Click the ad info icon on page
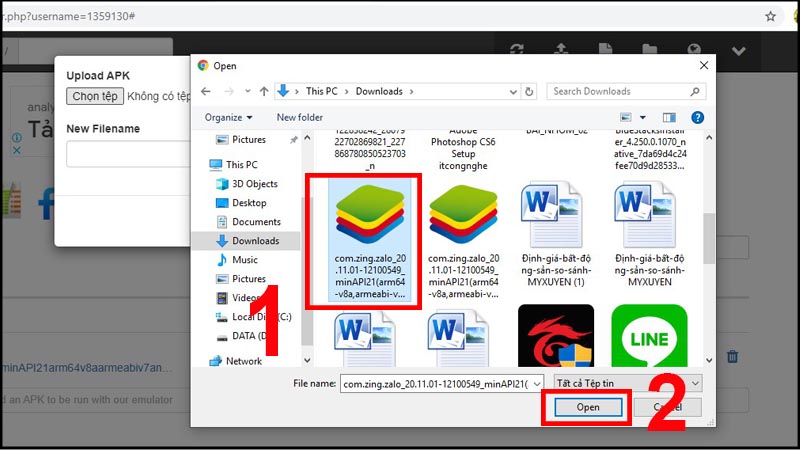Screen dimensions: 800x450 click(16, 138)
